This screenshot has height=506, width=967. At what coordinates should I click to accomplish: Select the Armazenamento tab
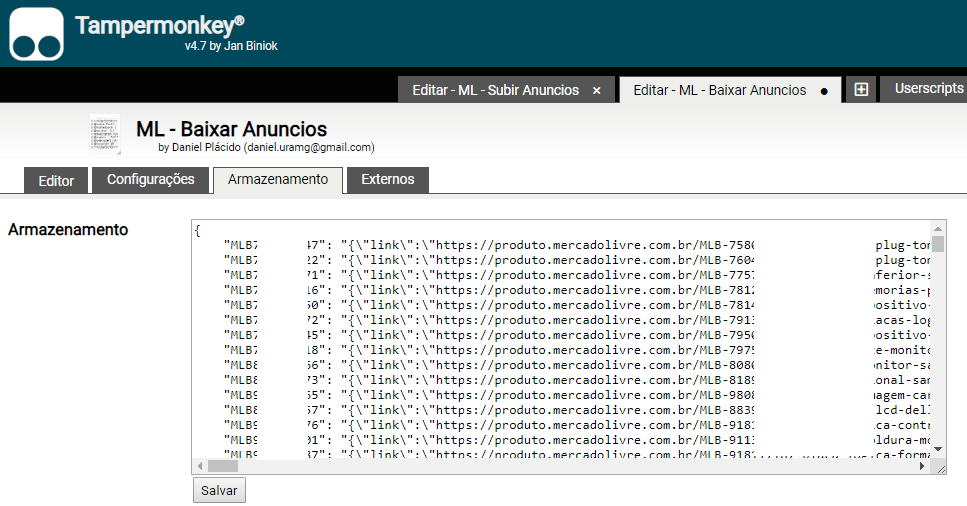(278, 180)
